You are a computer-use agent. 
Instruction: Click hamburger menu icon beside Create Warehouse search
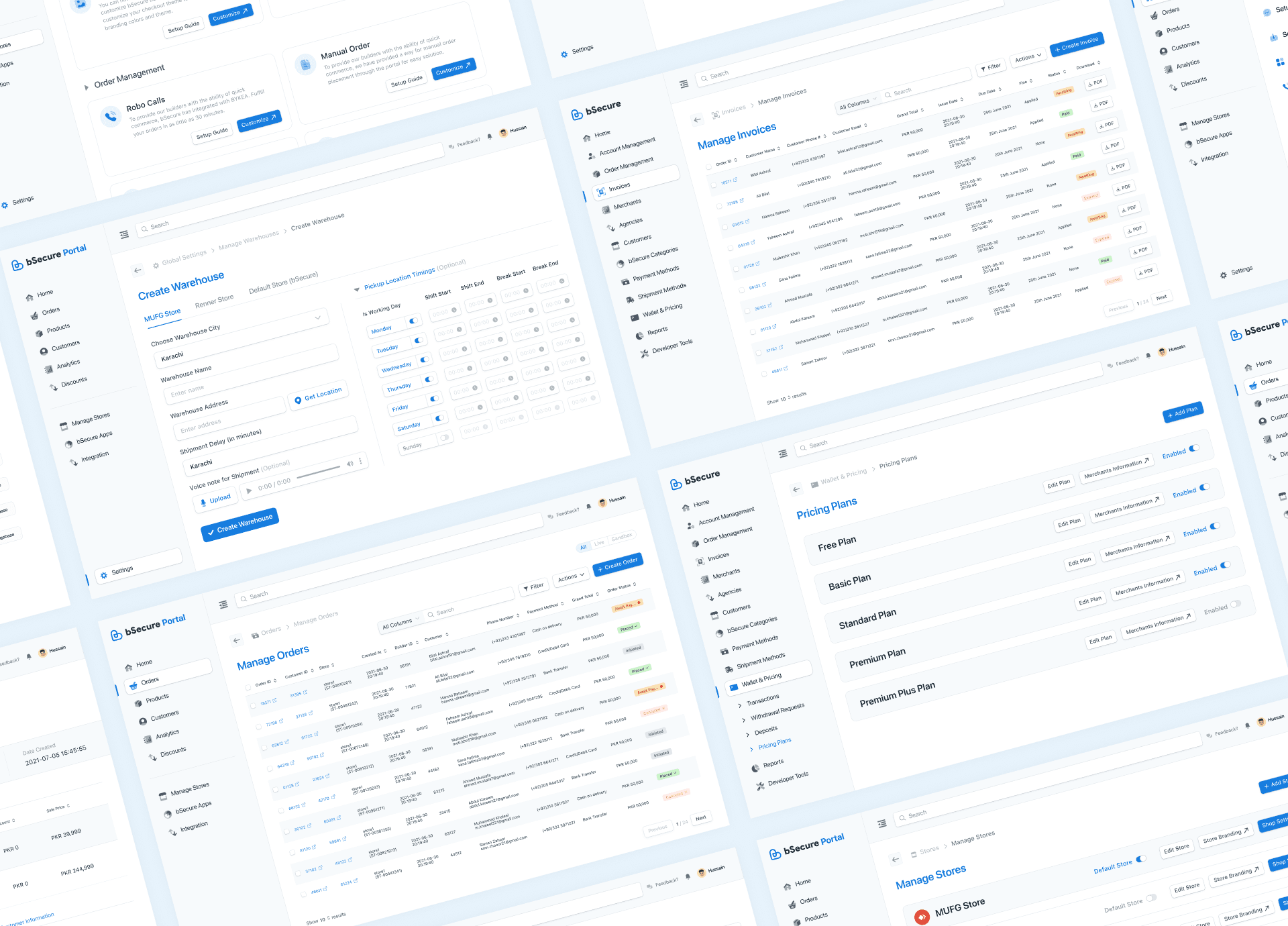pos(124,234)
